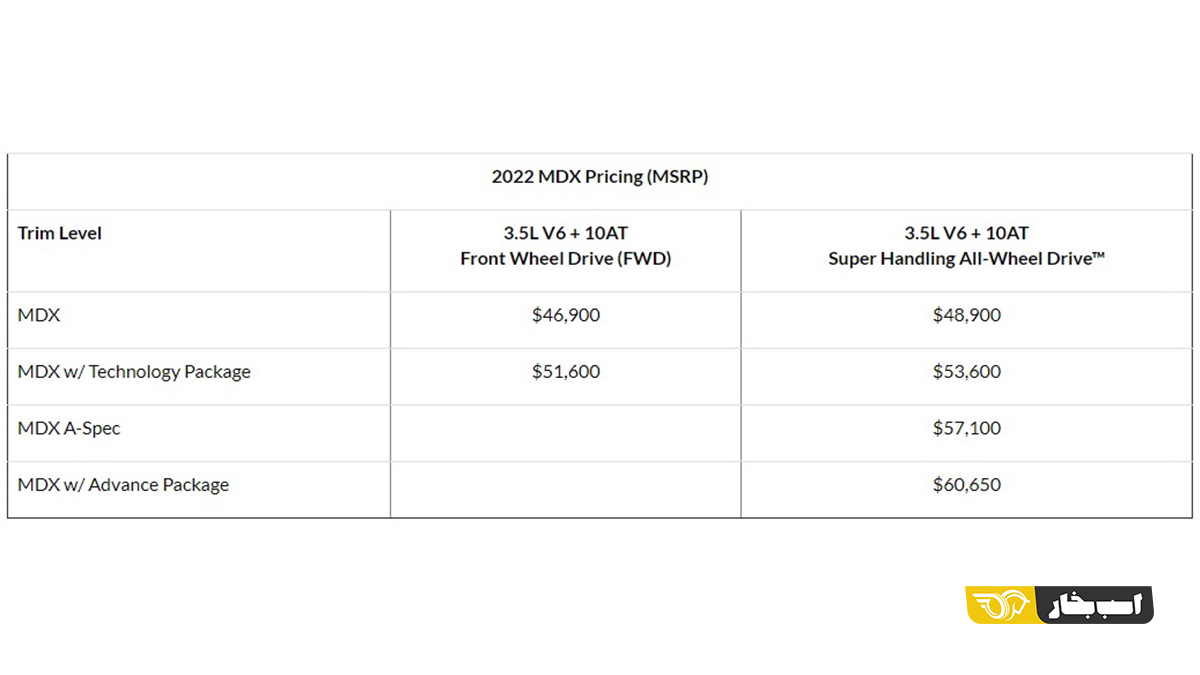The image size is (1200, 675).
Task: Click the Super Handling All-Wheel Drive header
Action: pos(966,258)
